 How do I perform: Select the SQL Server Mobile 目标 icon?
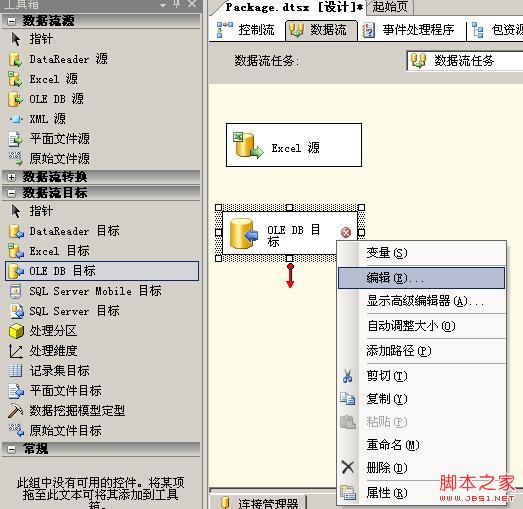pyautogui.click(x=15, y=291)
